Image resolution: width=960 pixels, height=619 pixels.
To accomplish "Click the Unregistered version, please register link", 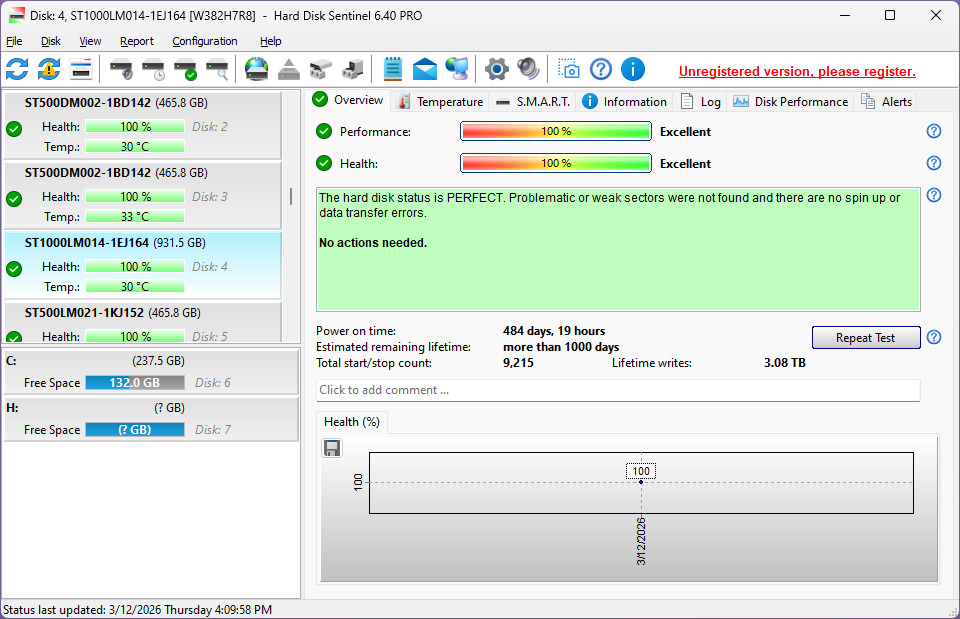I will coord(797,71).
